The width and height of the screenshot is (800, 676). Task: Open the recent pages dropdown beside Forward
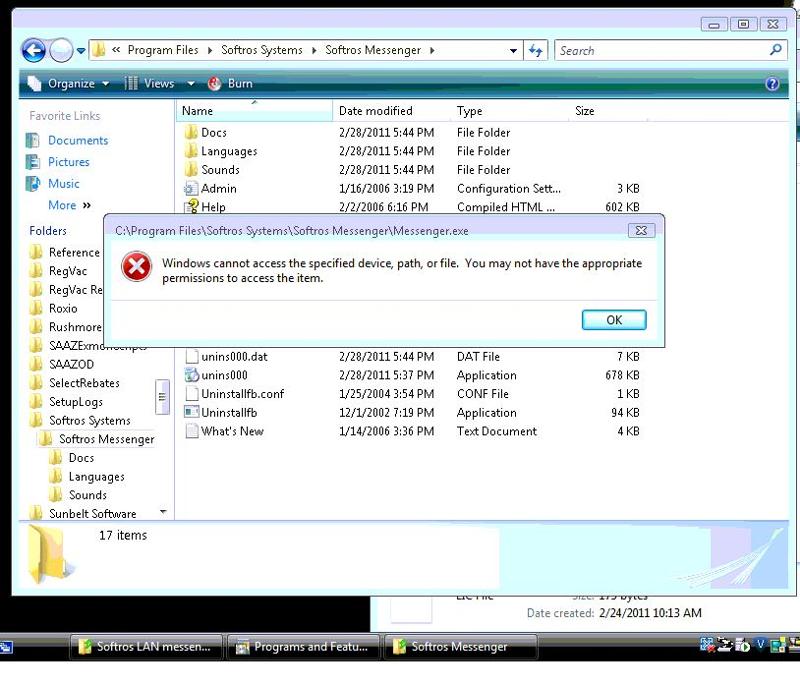pos(81,51)
